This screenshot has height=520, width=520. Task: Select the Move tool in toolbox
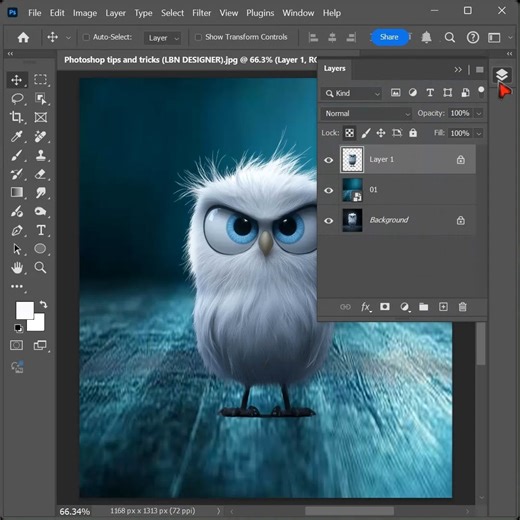pyautogui.click(x=16, y=80)
